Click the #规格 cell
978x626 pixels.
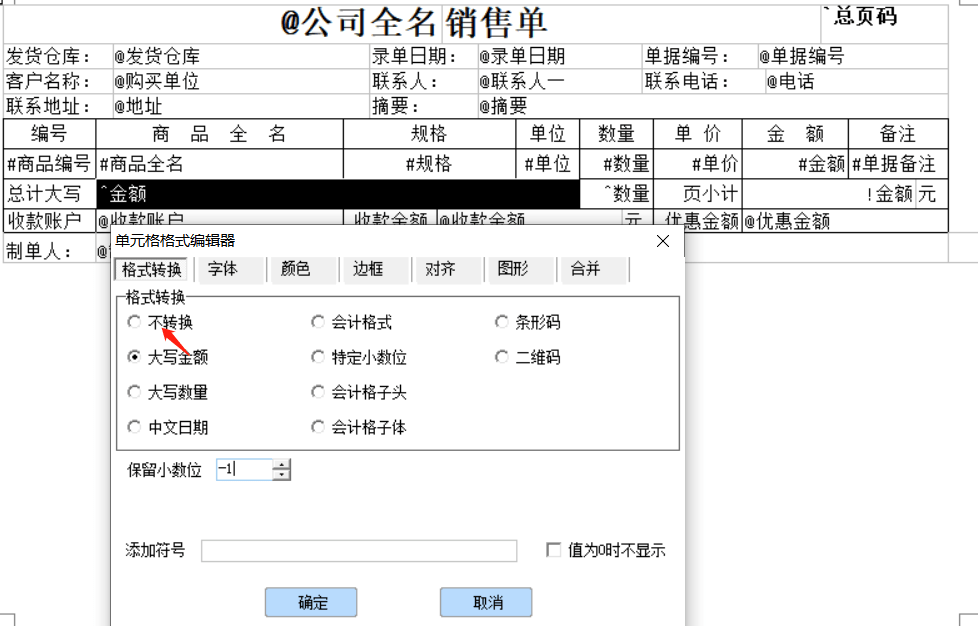coord(430,164)
